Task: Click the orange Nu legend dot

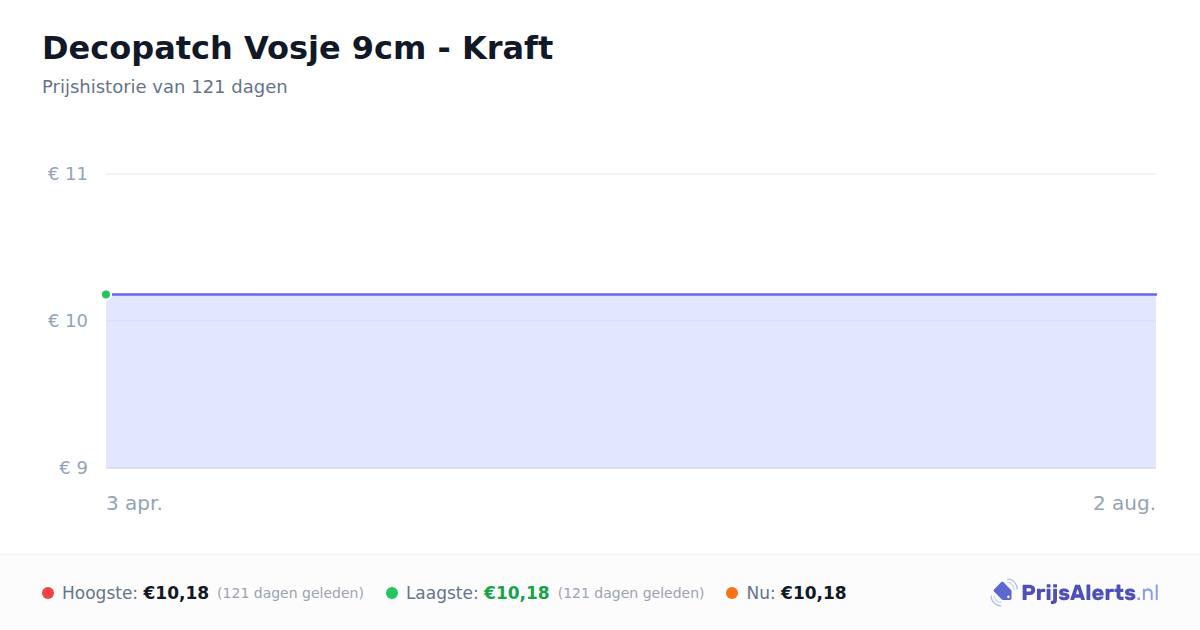Action: tap(732, 593)
